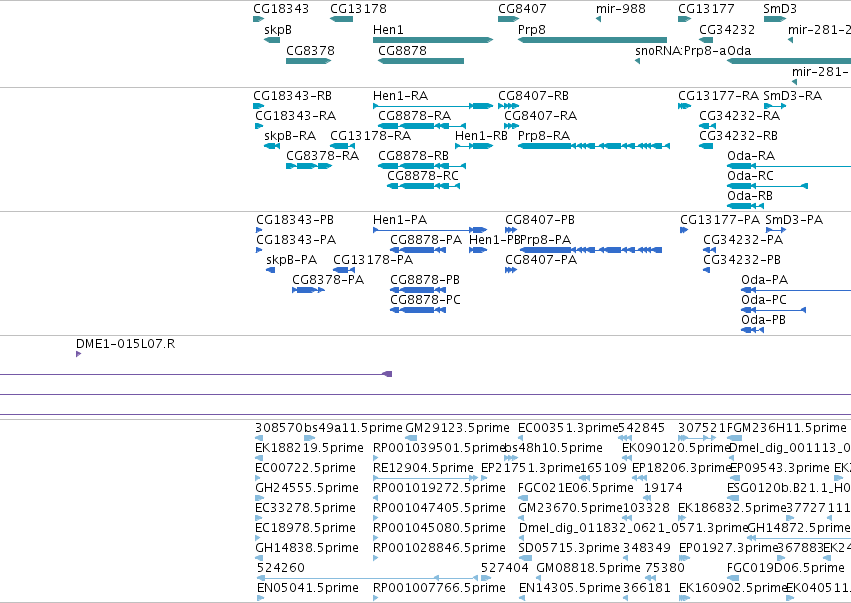
Task: Select the snoRNA:Prp8-a label
Action: pyautogui.click(x=681, y=51)
